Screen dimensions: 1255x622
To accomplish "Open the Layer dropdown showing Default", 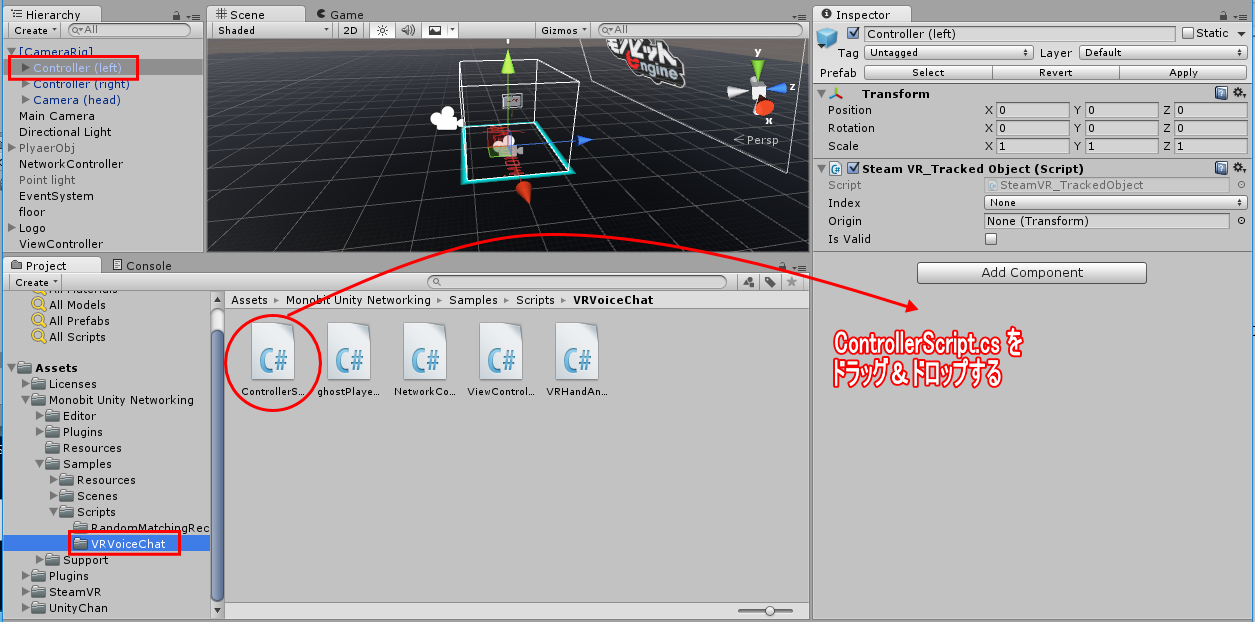I will pyautogui.click(x=1162, y=52).
